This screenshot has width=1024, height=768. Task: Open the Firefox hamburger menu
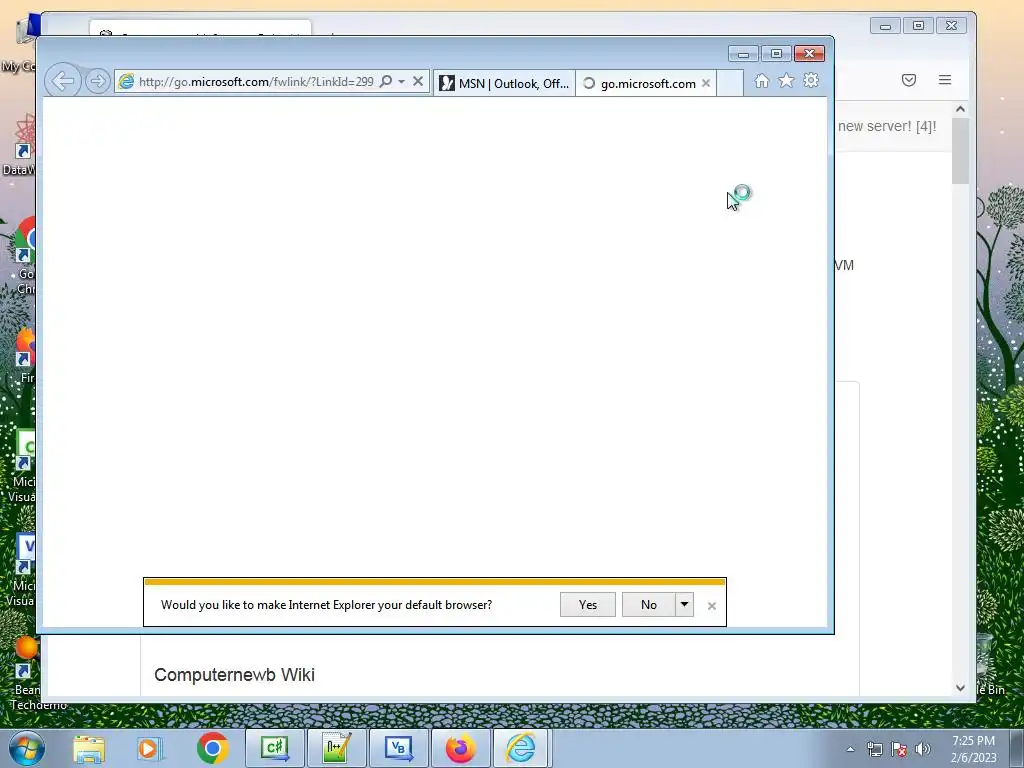click(x=945, y=80)
